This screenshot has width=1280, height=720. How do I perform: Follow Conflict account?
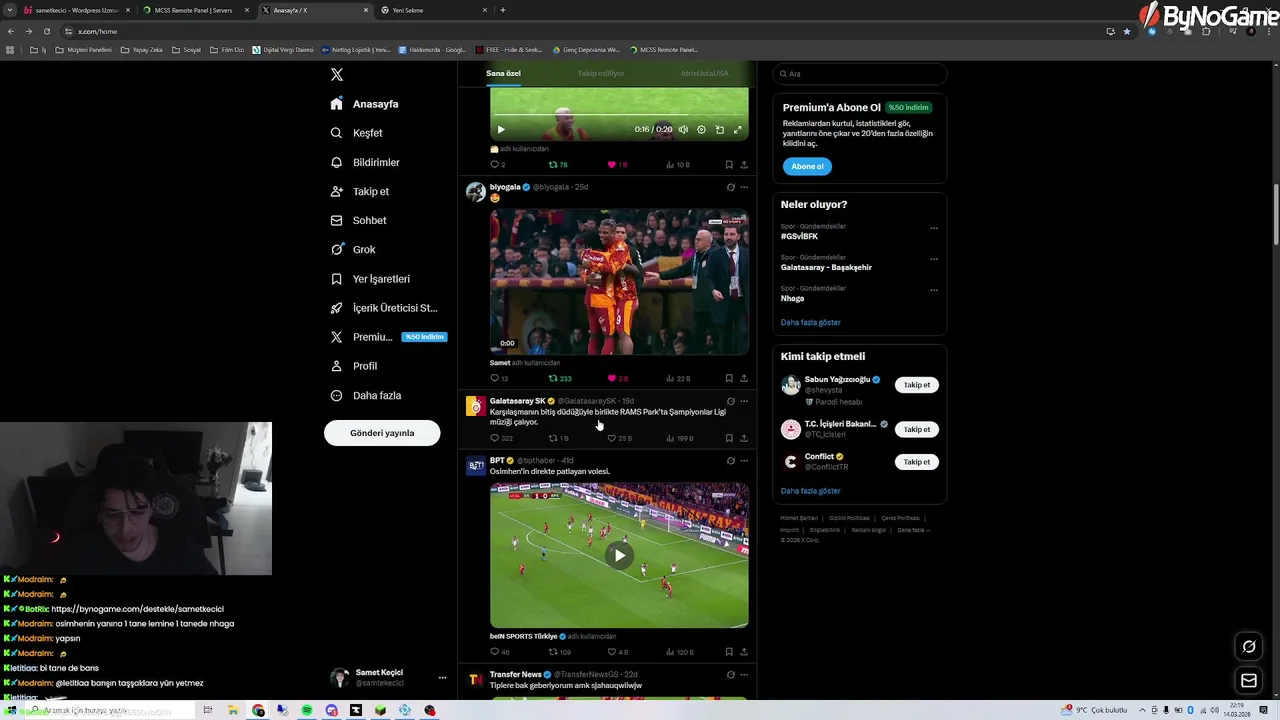point(917,462)
